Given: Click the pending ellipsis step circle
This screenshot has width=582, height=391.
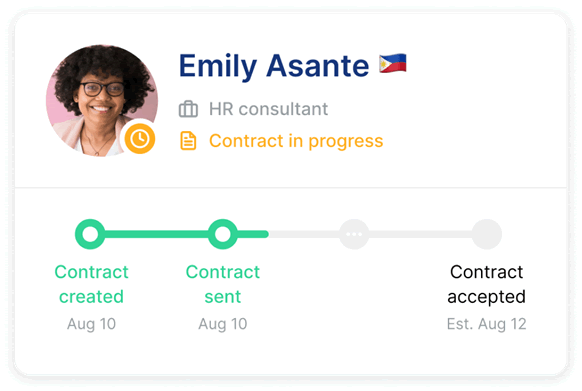Looking at the screenshot, I should 354,234.
